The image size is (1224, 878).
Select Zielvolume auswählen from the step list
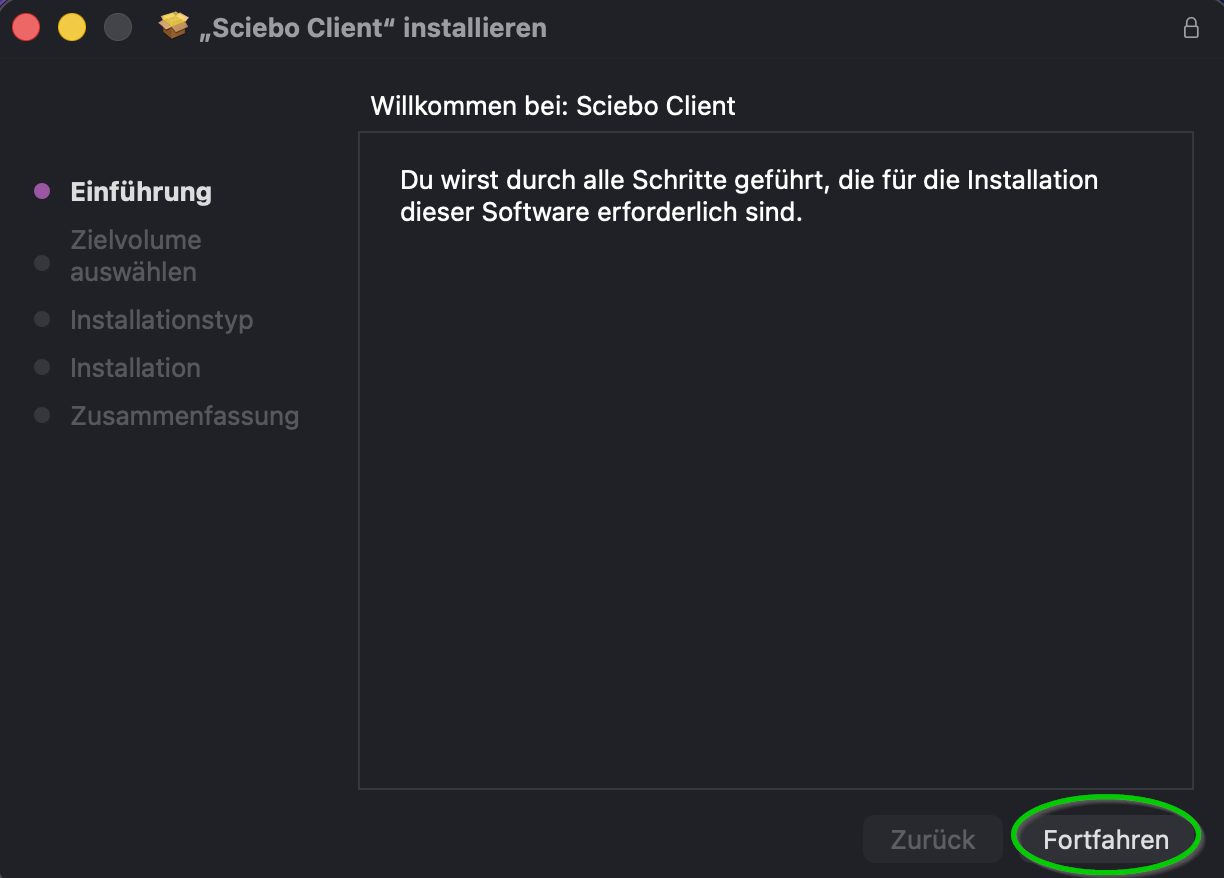135,255
